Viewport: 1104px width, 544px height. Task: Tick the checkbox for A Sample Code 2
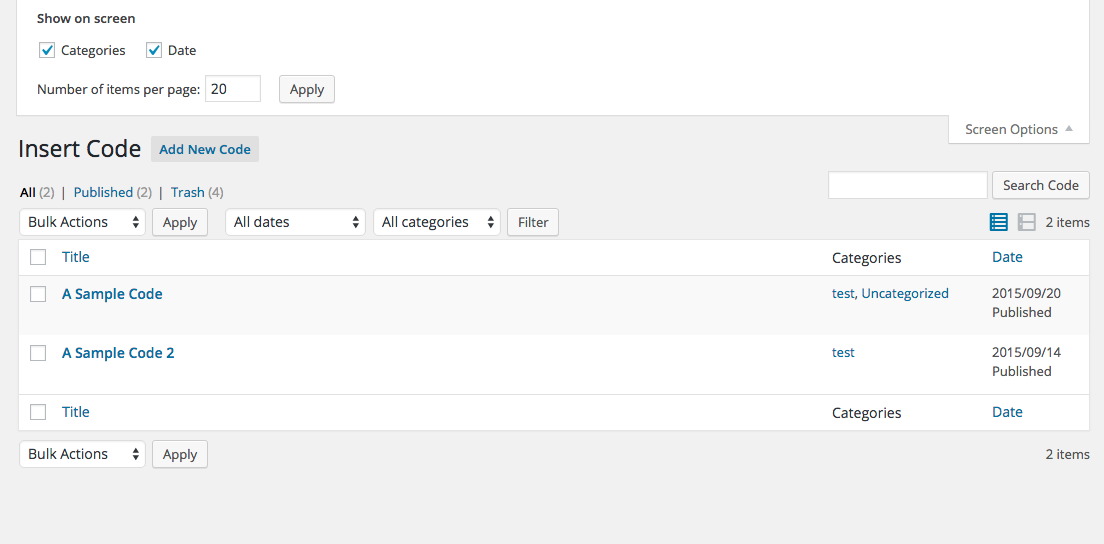[38, 353]
